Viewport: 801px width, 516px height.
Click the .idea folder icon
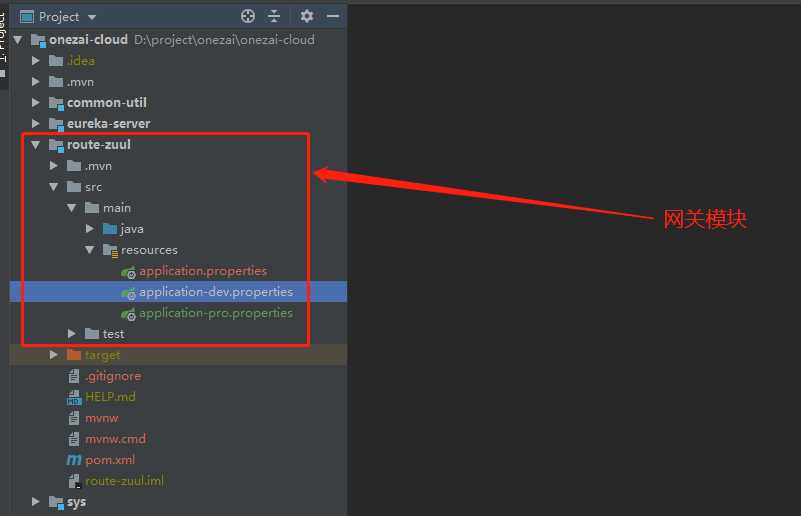tap(56, 61)
